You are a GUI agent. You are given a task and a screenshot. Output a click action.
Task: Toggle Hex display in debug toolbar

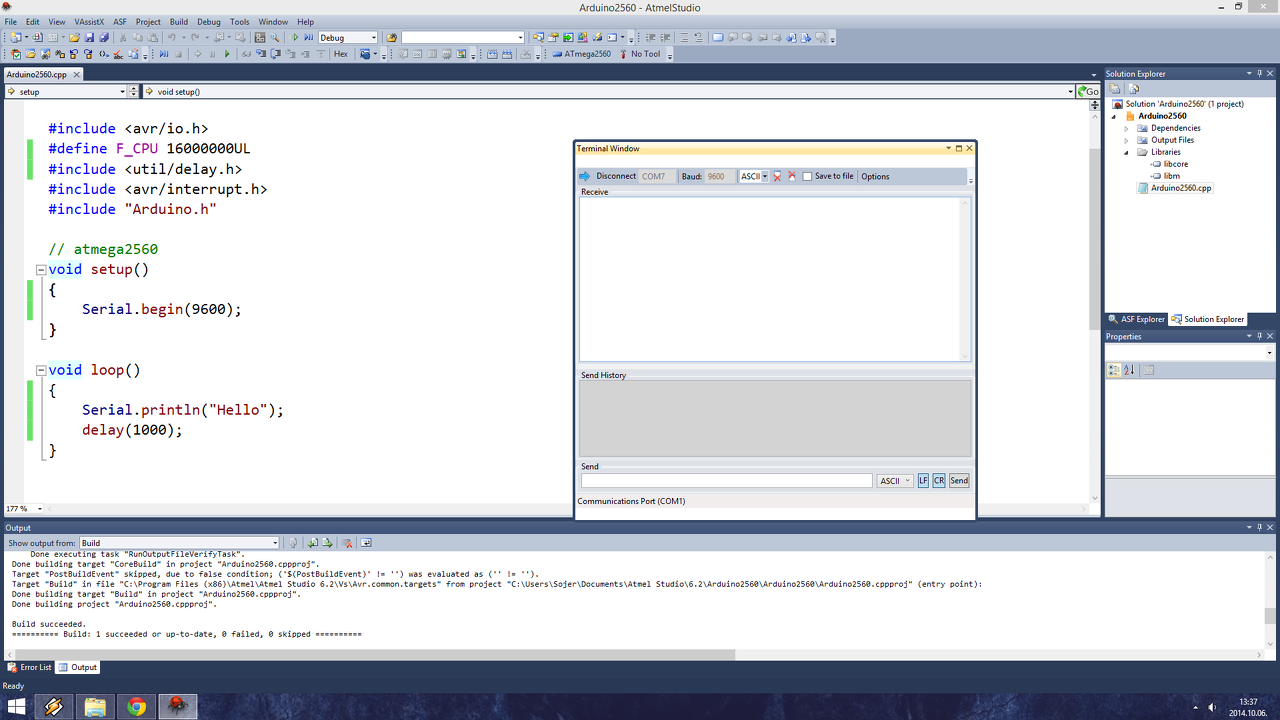click(341, 54)
